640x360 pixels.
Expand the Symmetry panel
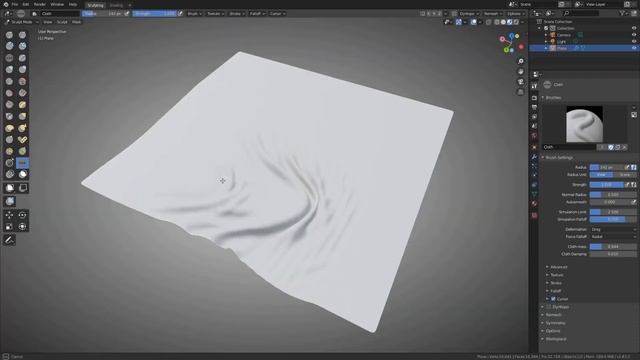pyautogui.click(x=555, y=323)
